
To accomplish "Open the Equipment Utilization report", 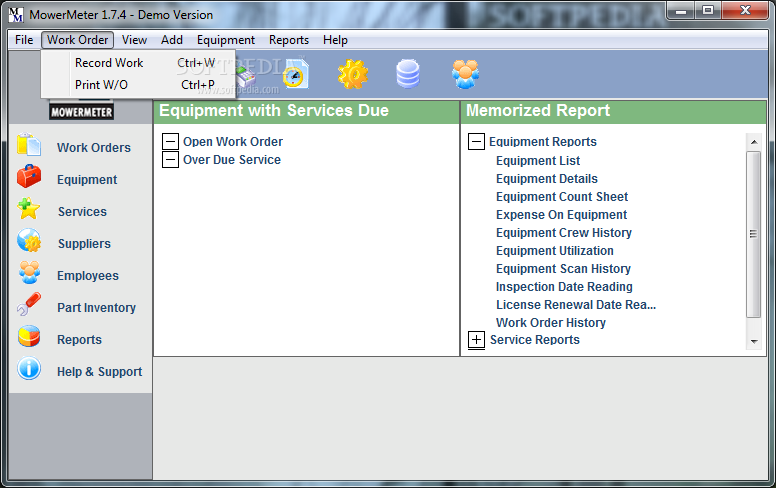I will (x=555, y=250).
